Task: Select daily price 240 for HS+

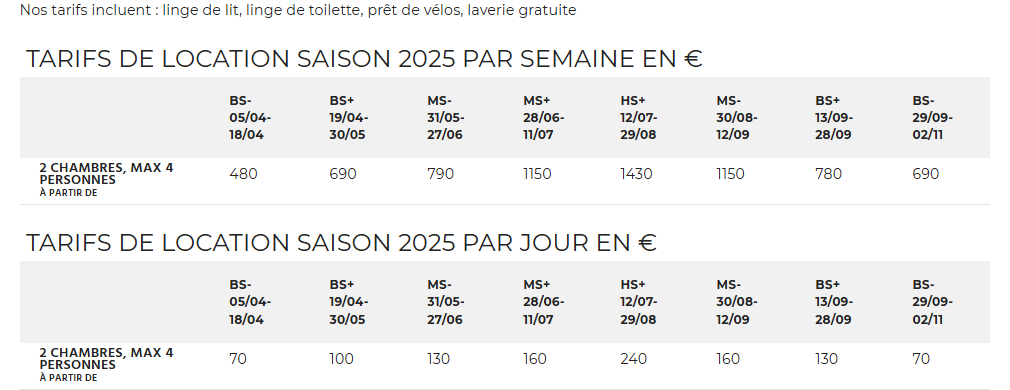Action: (x=634, y=359)
